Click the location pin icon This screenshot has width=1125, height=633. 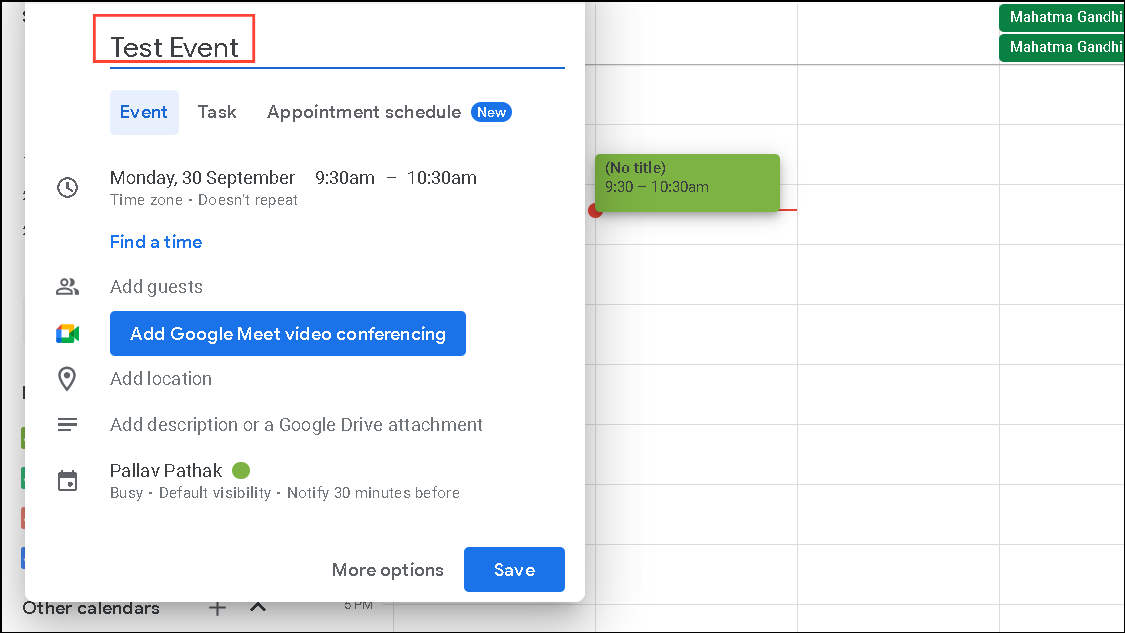click(x=67, y=378)
